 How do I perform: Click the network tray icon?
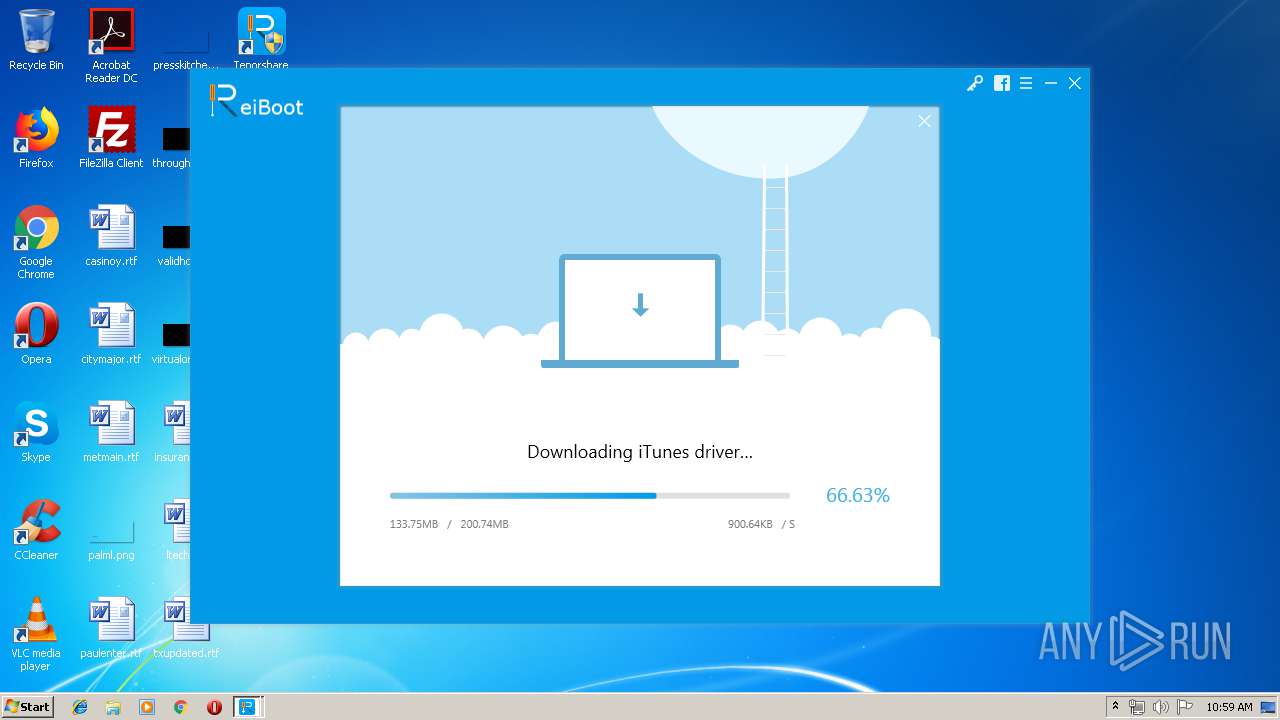click(x=1137, y=707)
